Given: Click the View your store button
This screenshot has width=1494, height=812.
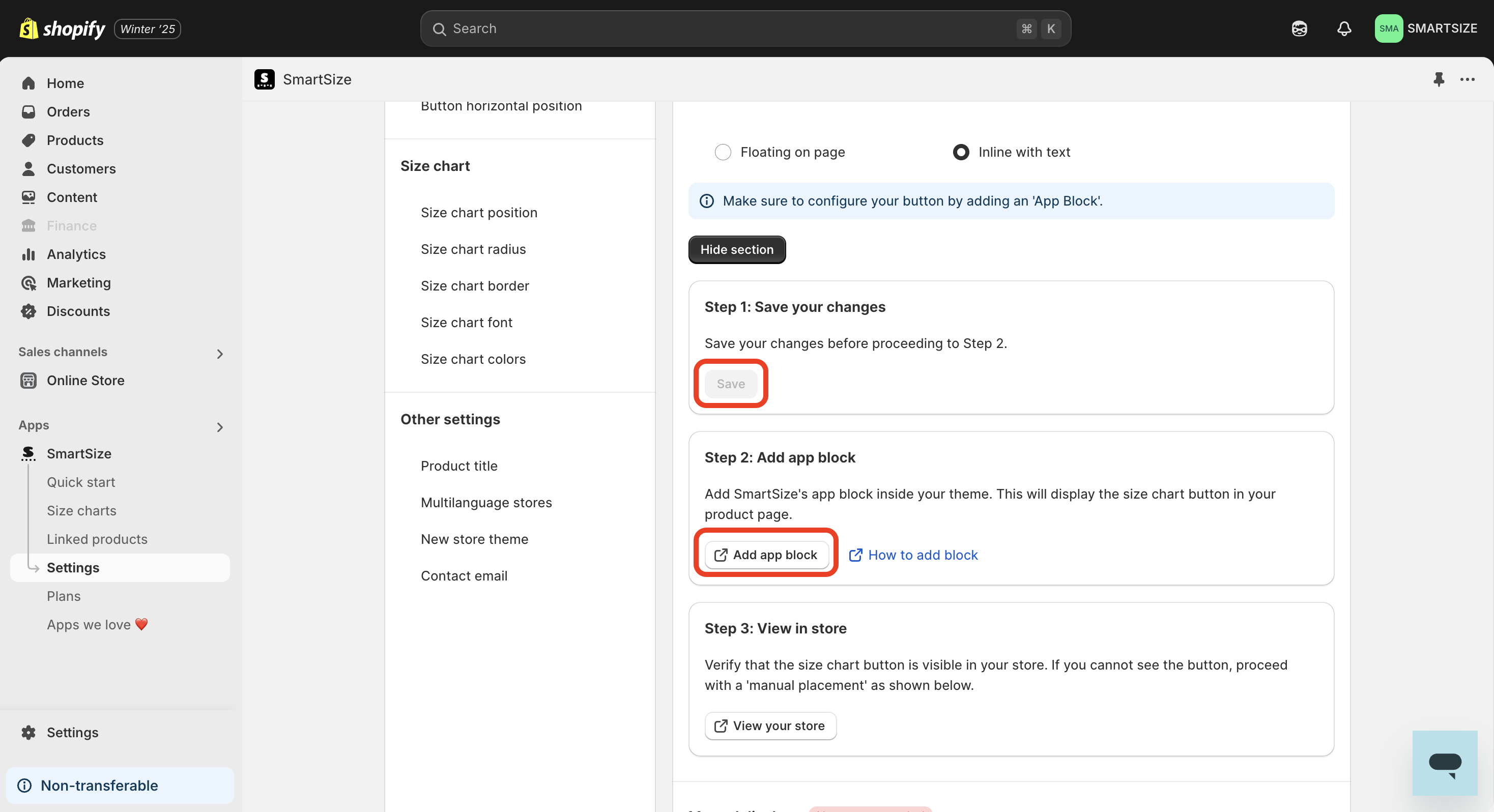Looking at the screenshot, I should [770, 726].
